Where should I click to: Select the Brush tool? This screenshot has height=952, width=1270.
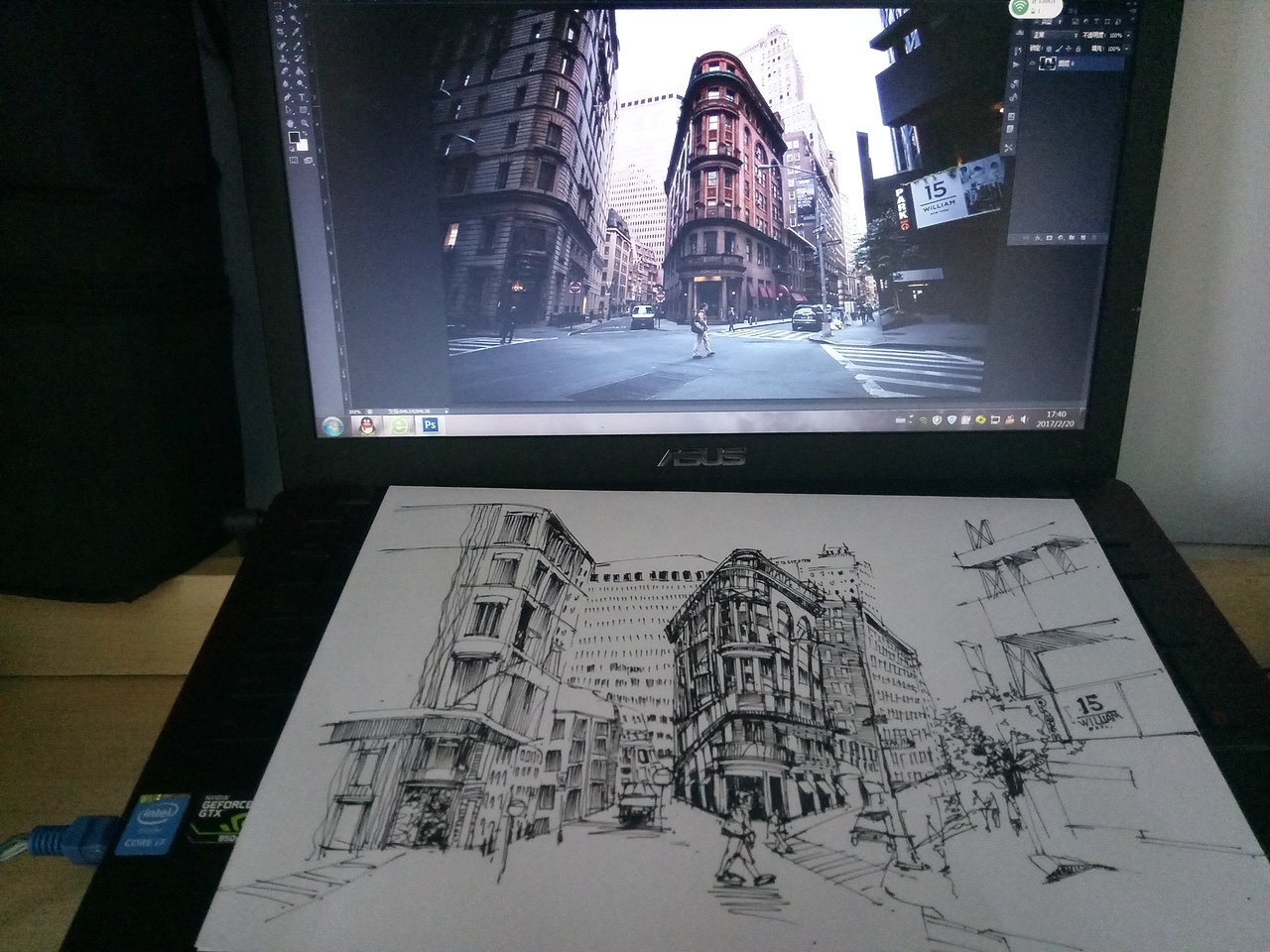(297, 46)
